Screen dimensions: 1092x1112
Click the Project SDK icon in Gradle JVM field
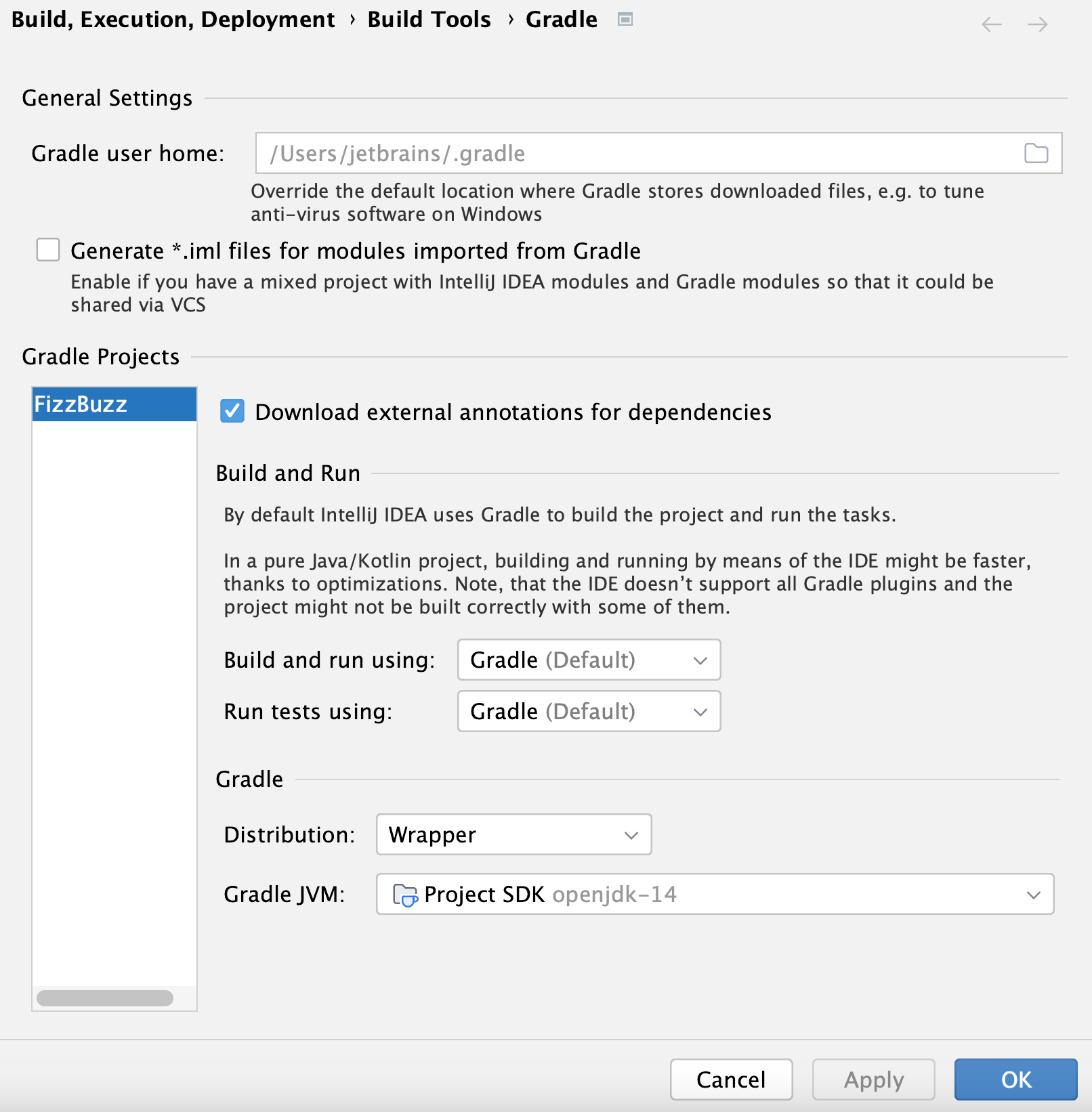(405, 894)
